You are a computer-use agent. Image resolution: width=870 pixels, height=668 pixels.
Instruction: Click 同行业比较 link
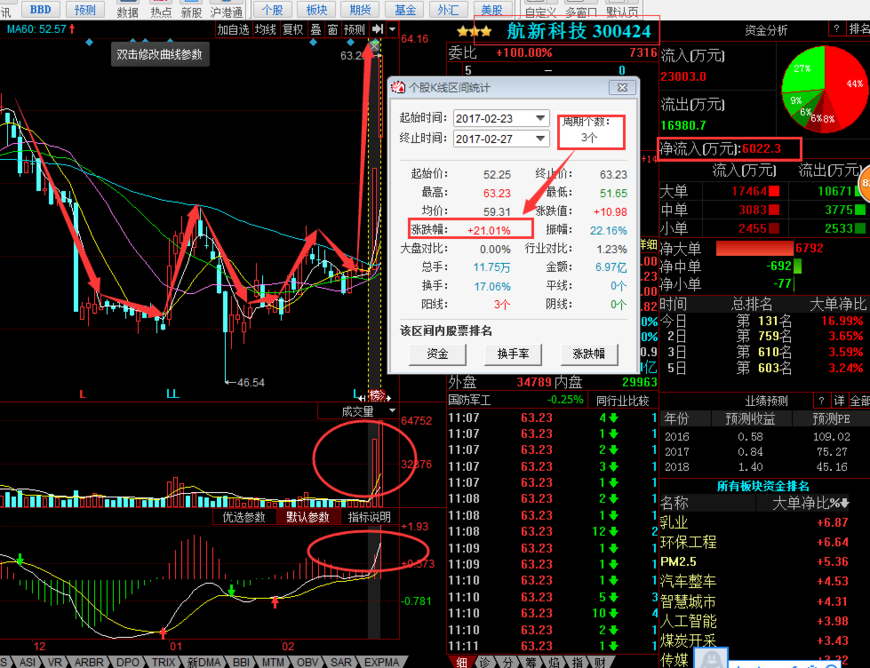click(623, 401)
